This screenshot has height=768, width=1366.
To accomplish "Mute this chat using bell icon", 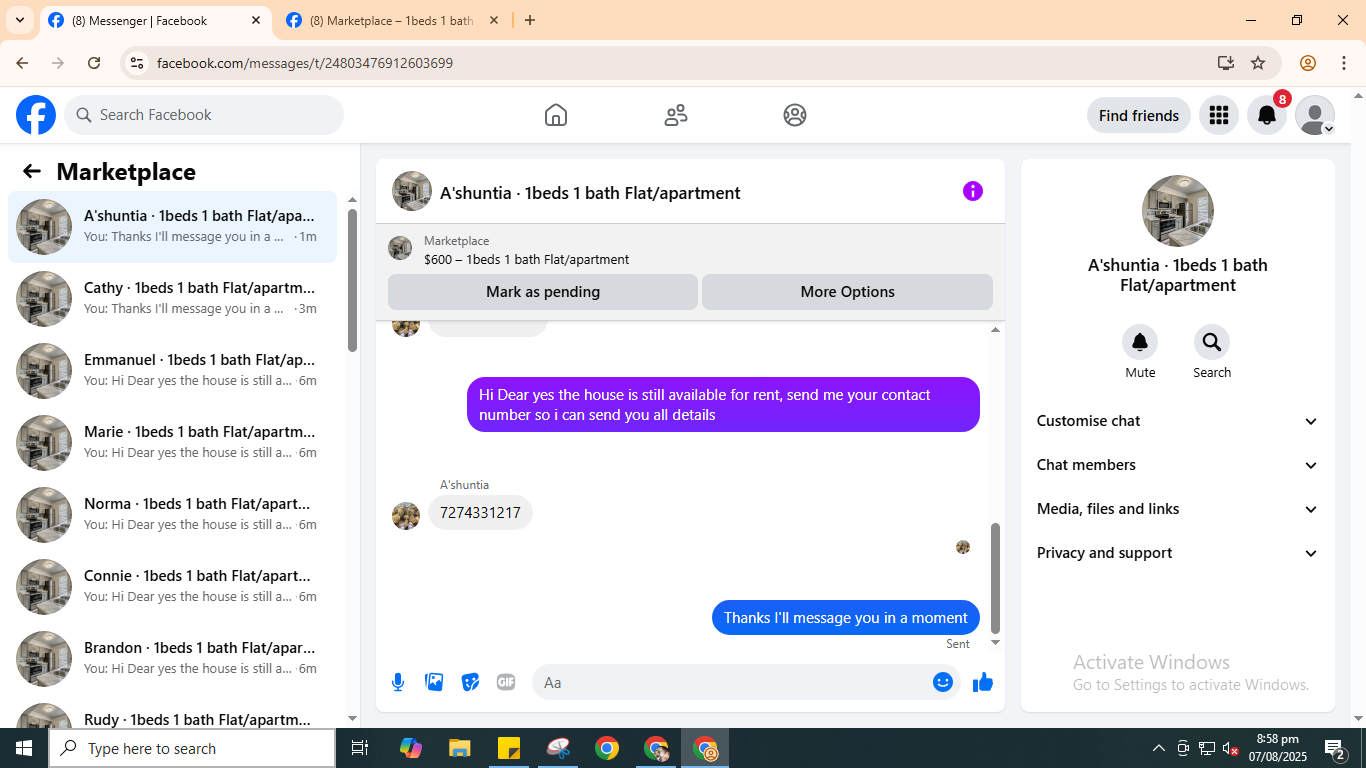I will click(1140, 343).
